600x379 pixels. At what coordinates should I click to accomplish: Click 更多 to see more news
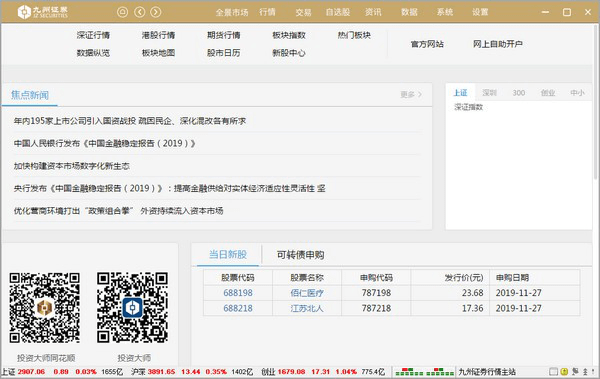coord(411,94)
